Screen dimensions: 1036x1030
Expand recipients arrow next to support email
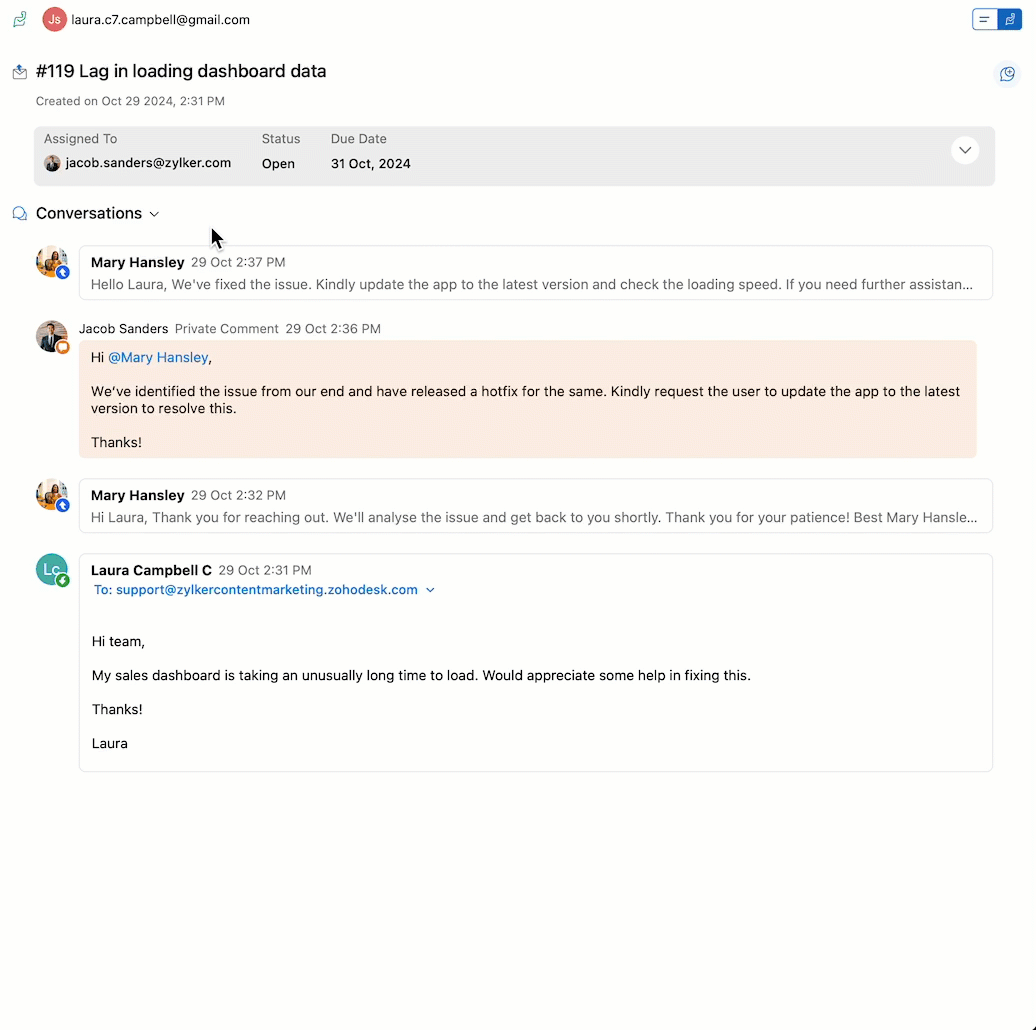coord(430,590)
